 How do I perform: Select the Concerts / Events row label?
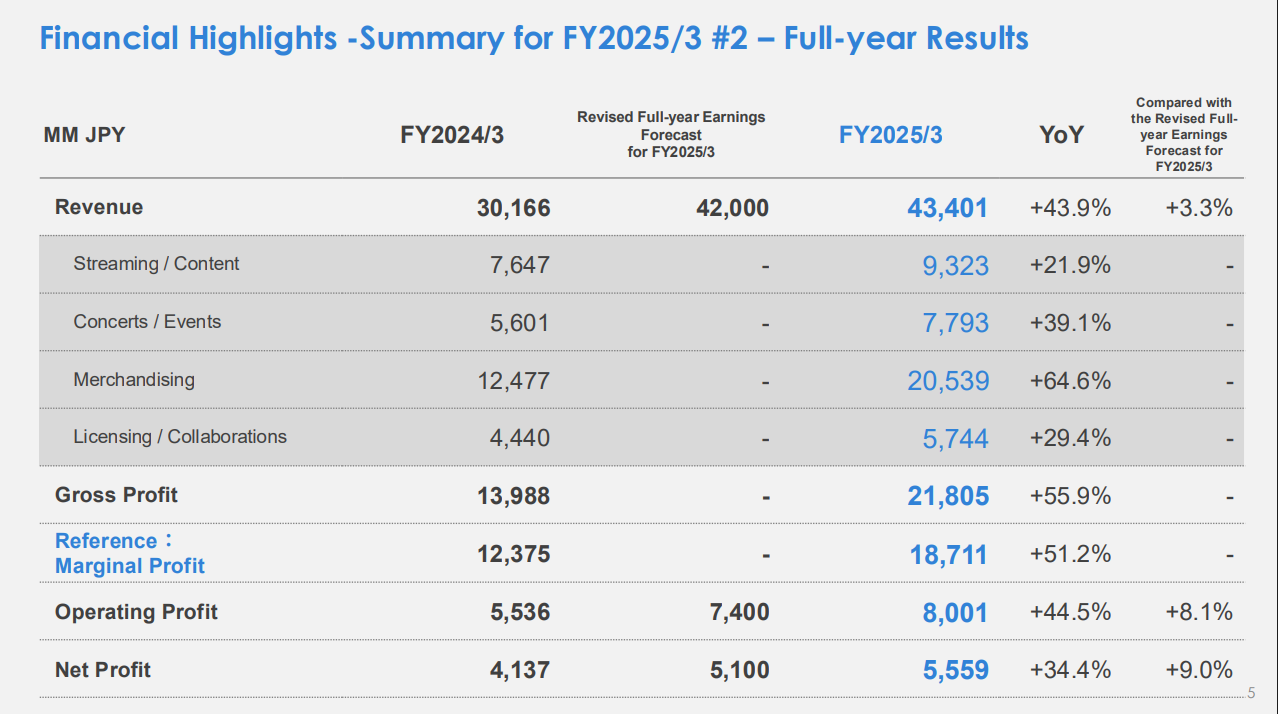tap(147, 322)
